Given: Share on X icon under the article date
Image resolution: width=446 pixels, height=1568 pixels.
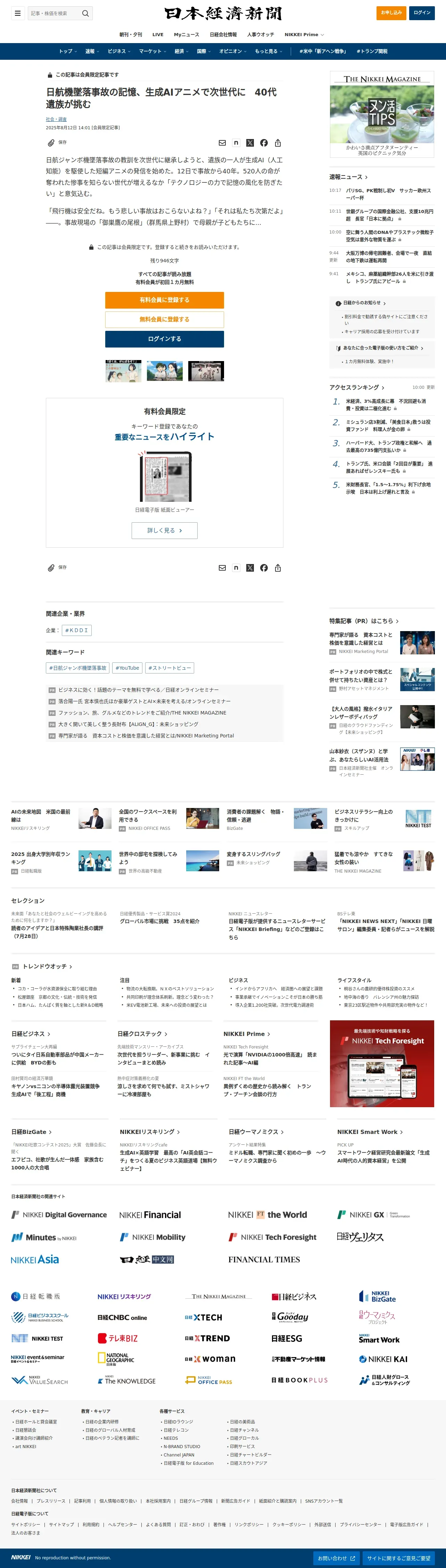Looking at the screenshot, I should click(x=250, y=142).
